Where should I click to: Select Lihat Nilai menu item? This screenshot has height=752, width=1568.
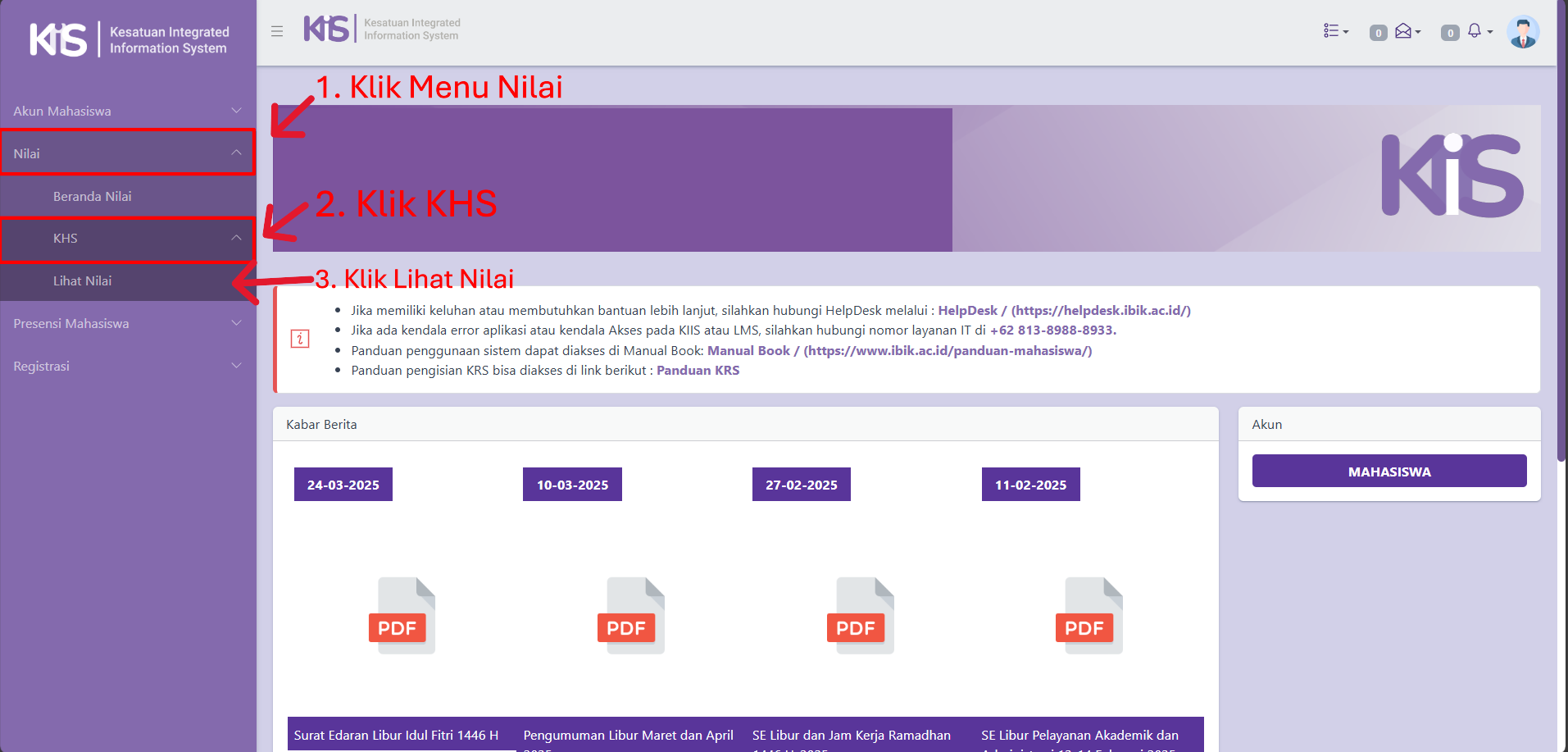point(82,280)
